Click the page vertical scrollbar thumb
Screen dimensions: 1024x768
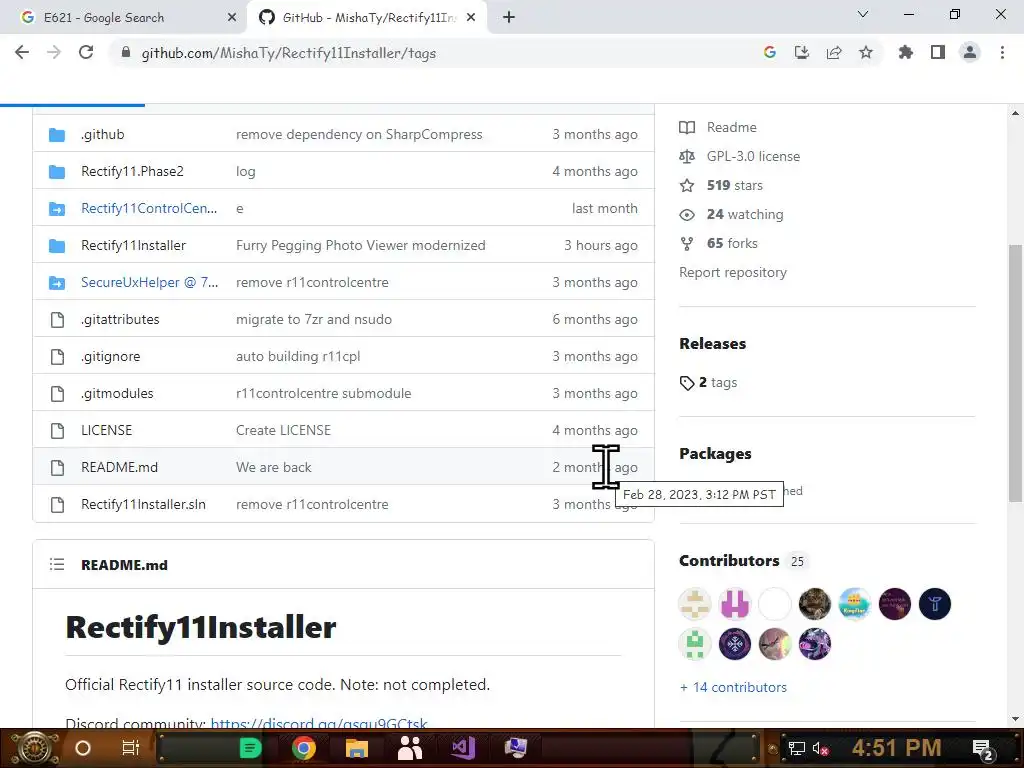(x=1016, y=374)
